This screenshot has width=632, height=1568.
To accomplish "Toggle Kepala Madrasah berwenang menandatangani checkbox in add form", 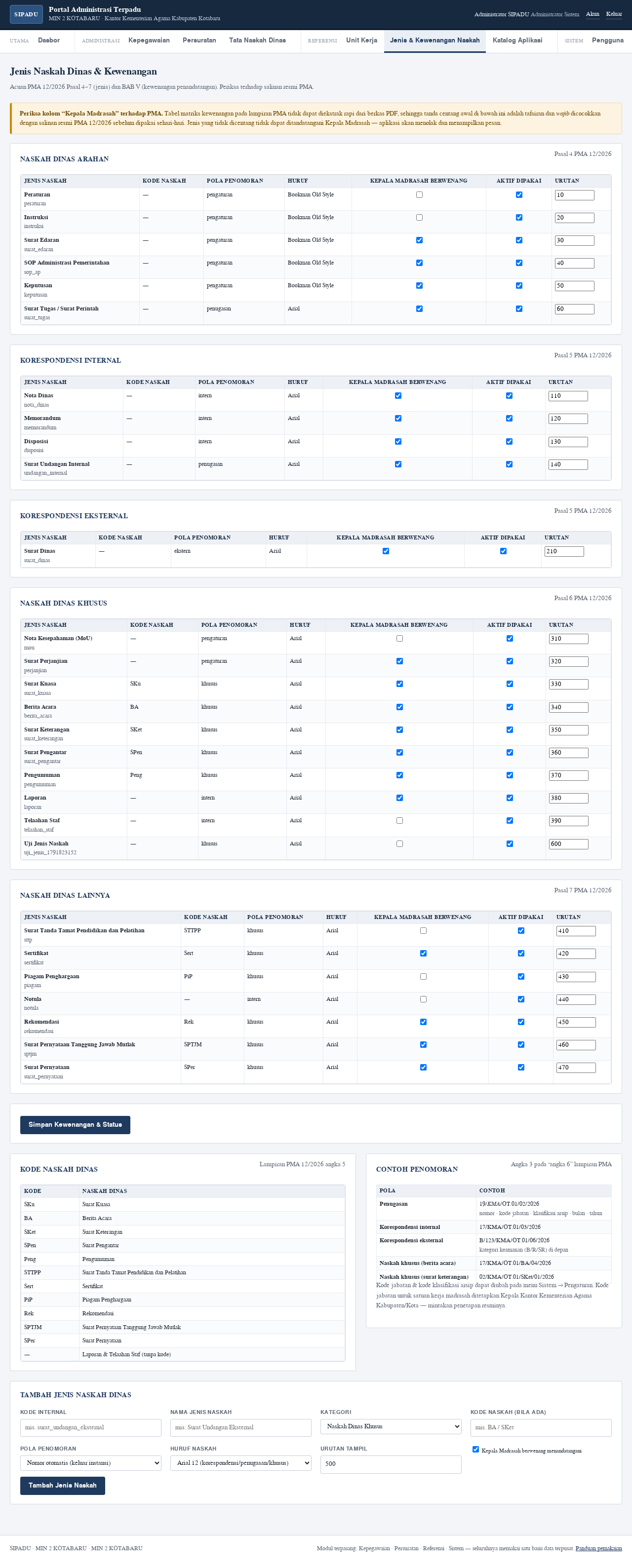I will pos(475,1450).
